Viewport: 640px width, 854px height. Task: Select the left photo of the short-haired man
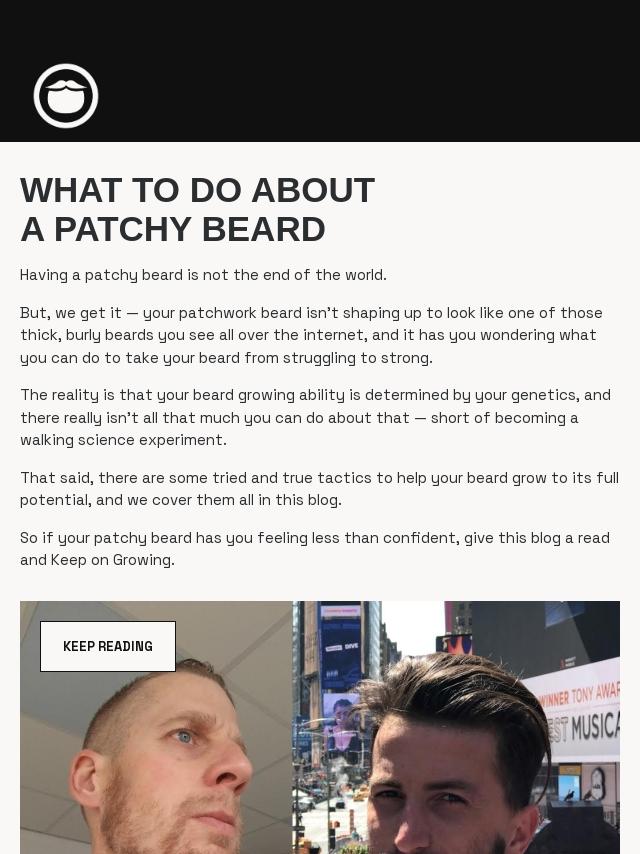156,728
